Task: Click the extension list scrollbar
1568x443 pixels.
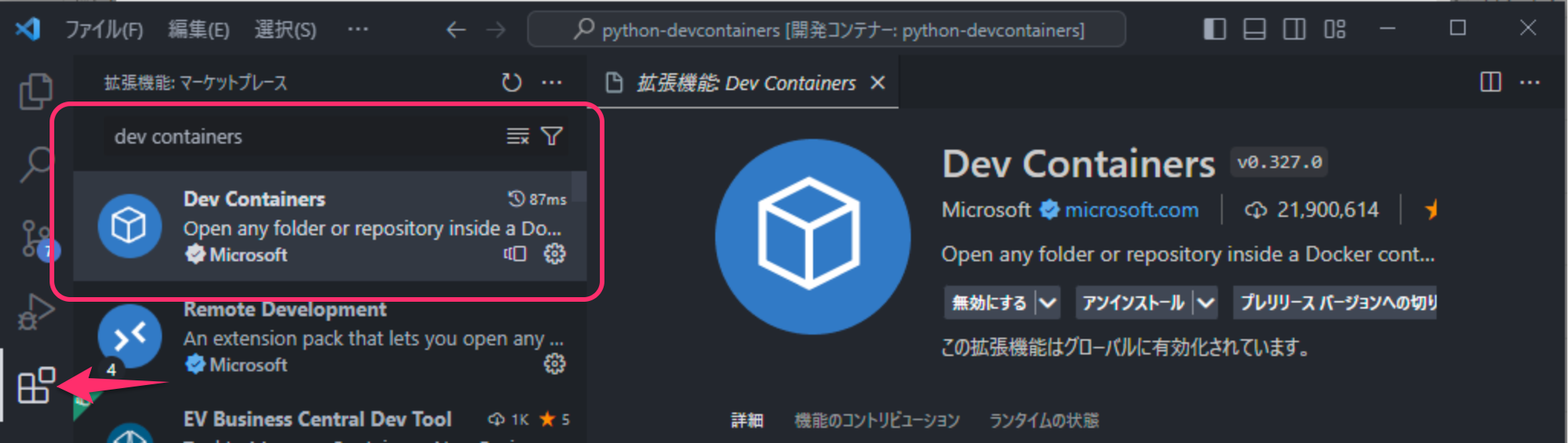Action: (x=579, y=186)
